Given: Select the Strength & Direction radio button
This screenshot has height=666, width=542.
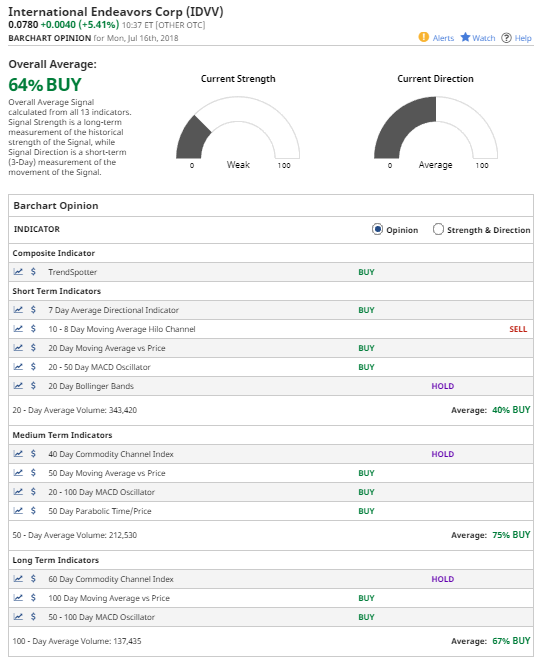Looking at the screenshot, I should pos(438,229).
